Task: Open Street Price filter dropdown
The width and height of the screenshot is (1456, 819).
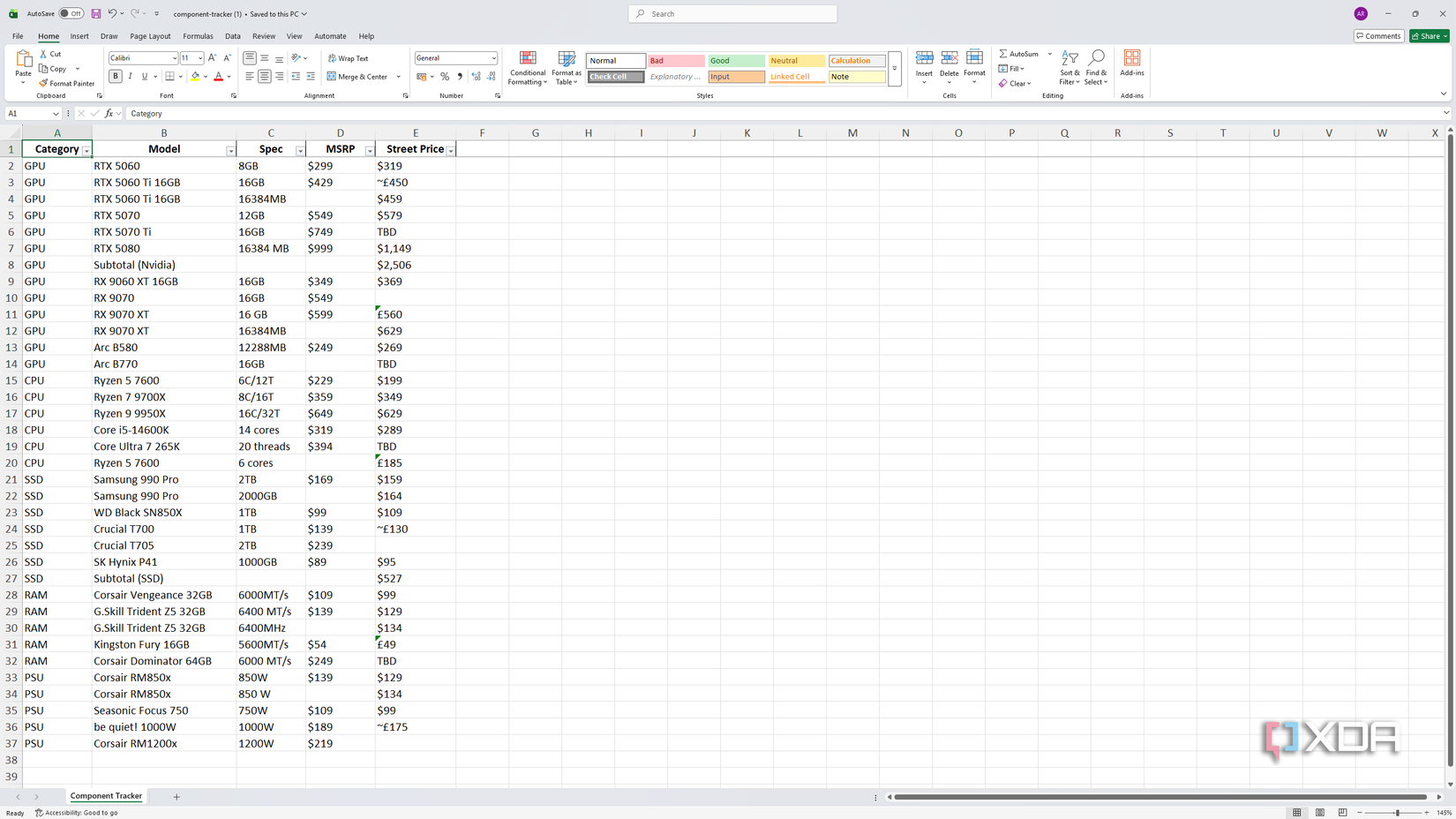Action: [451, 151]
